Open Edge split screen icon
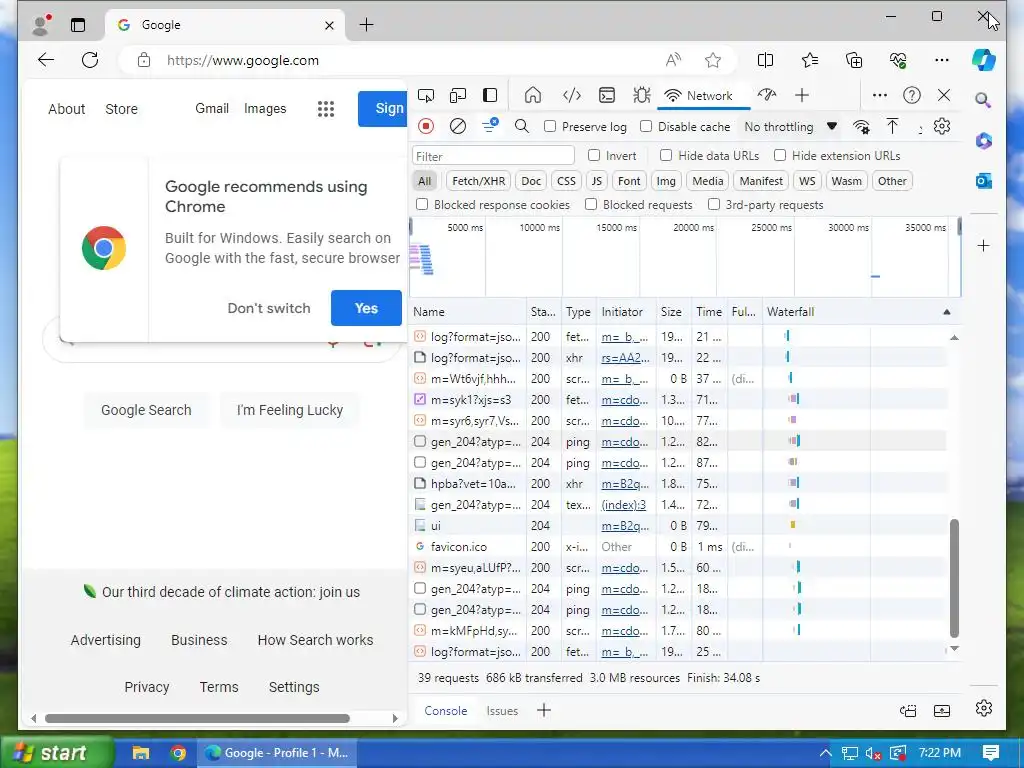 coord(765,60)
